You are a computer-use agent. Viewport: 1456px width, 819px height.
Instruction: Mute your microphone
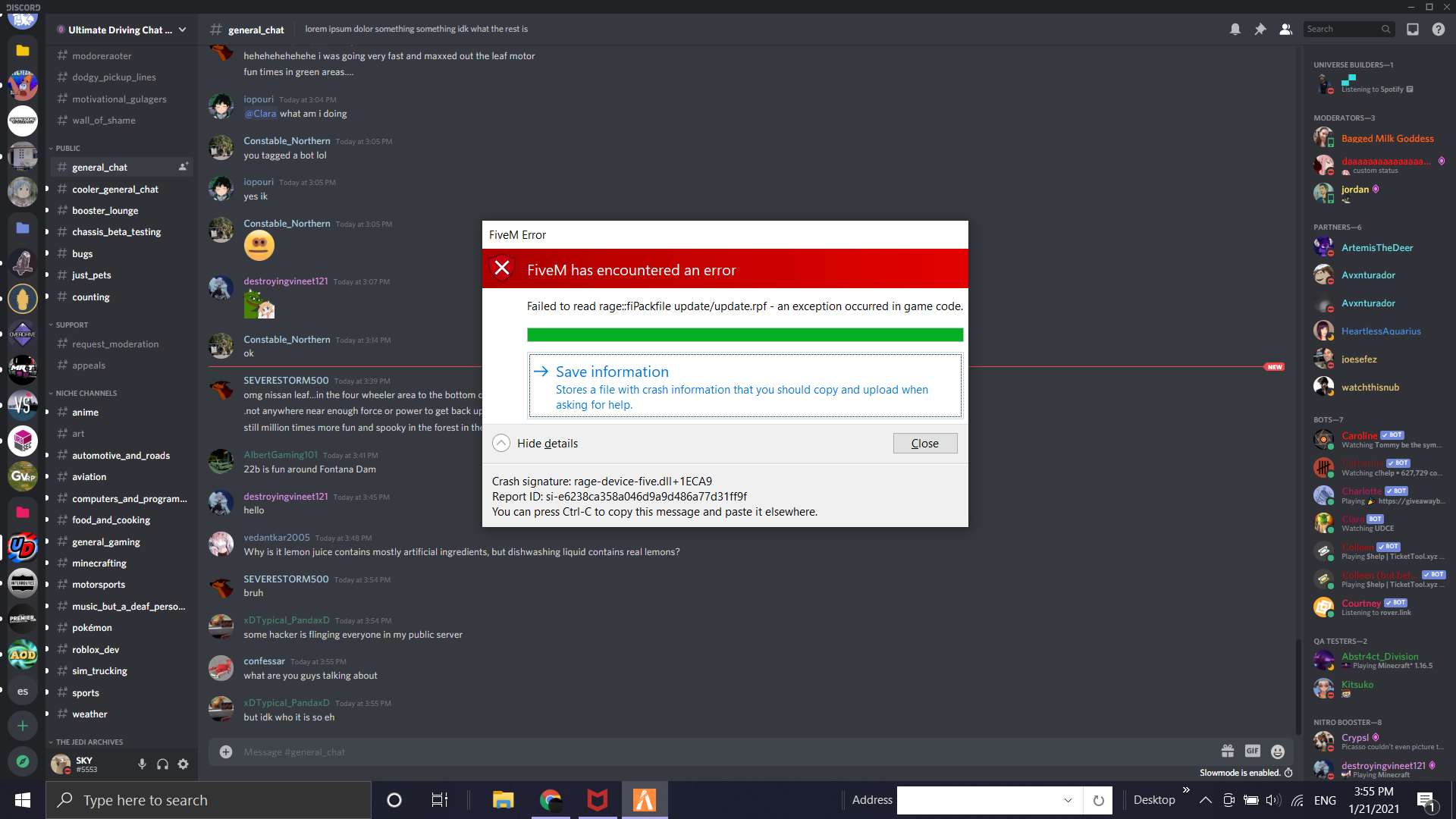tap(142, 764)
